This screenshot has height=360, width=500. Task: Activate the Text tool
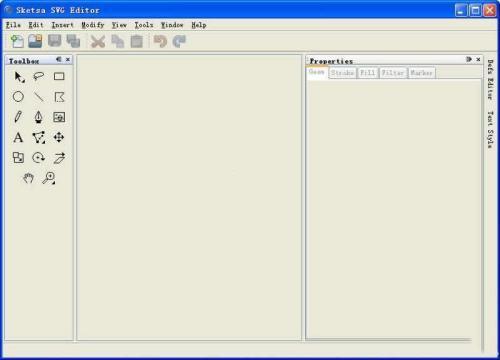click(x=18, y=137)
